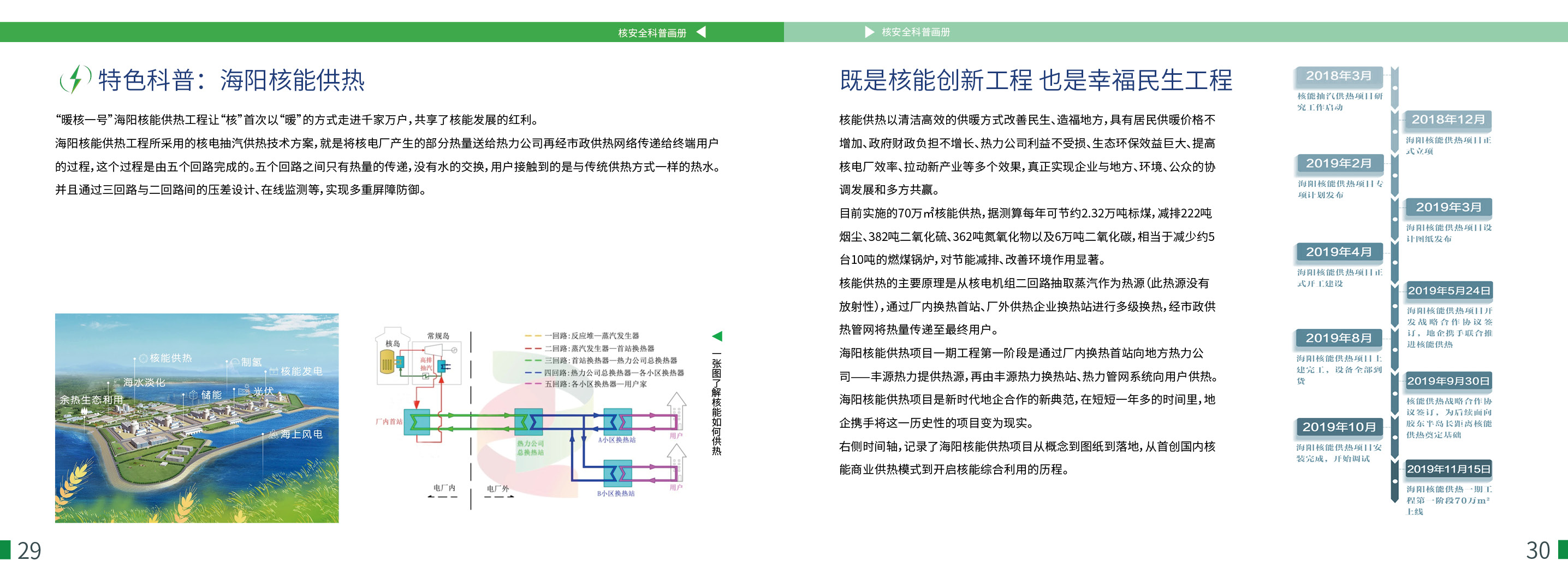Select the 2019年4月 timeline marker
Screen dimensions: 1568x578
1339,252
